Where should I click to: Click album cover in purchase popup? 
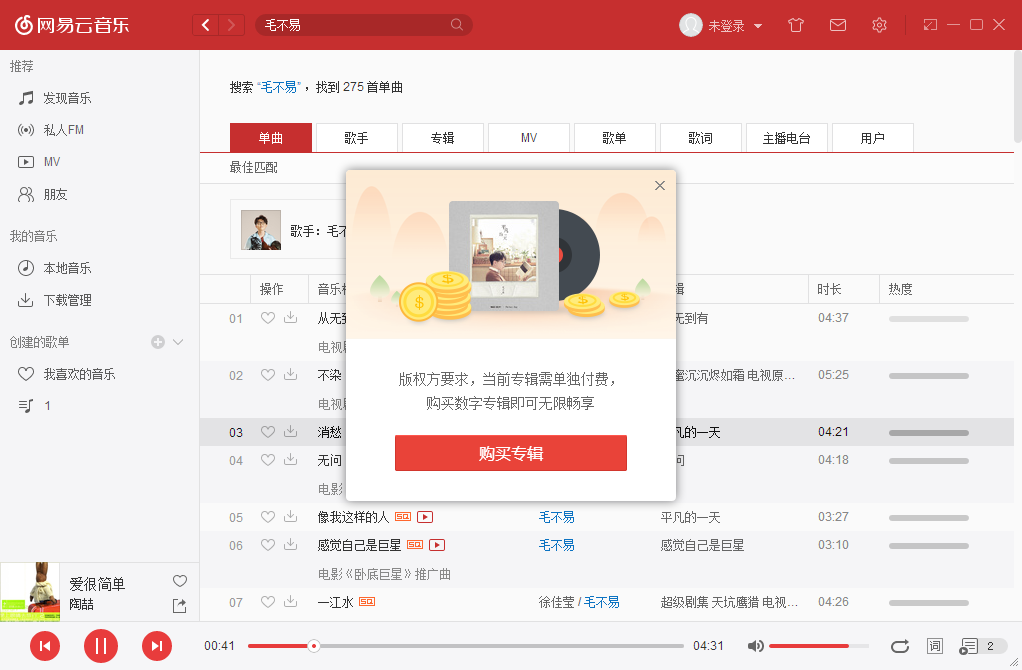point(504,255)
